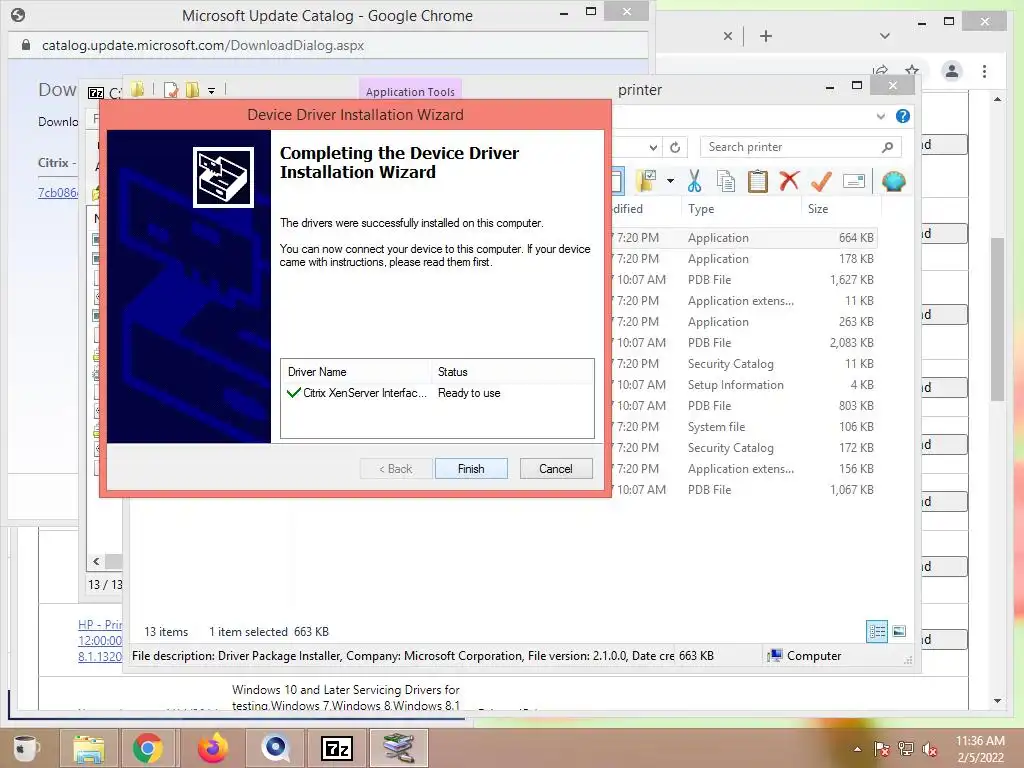Click the folder options icon with checkmarks
This screenshot has height=768, width=1024.
tap(647, 181)
